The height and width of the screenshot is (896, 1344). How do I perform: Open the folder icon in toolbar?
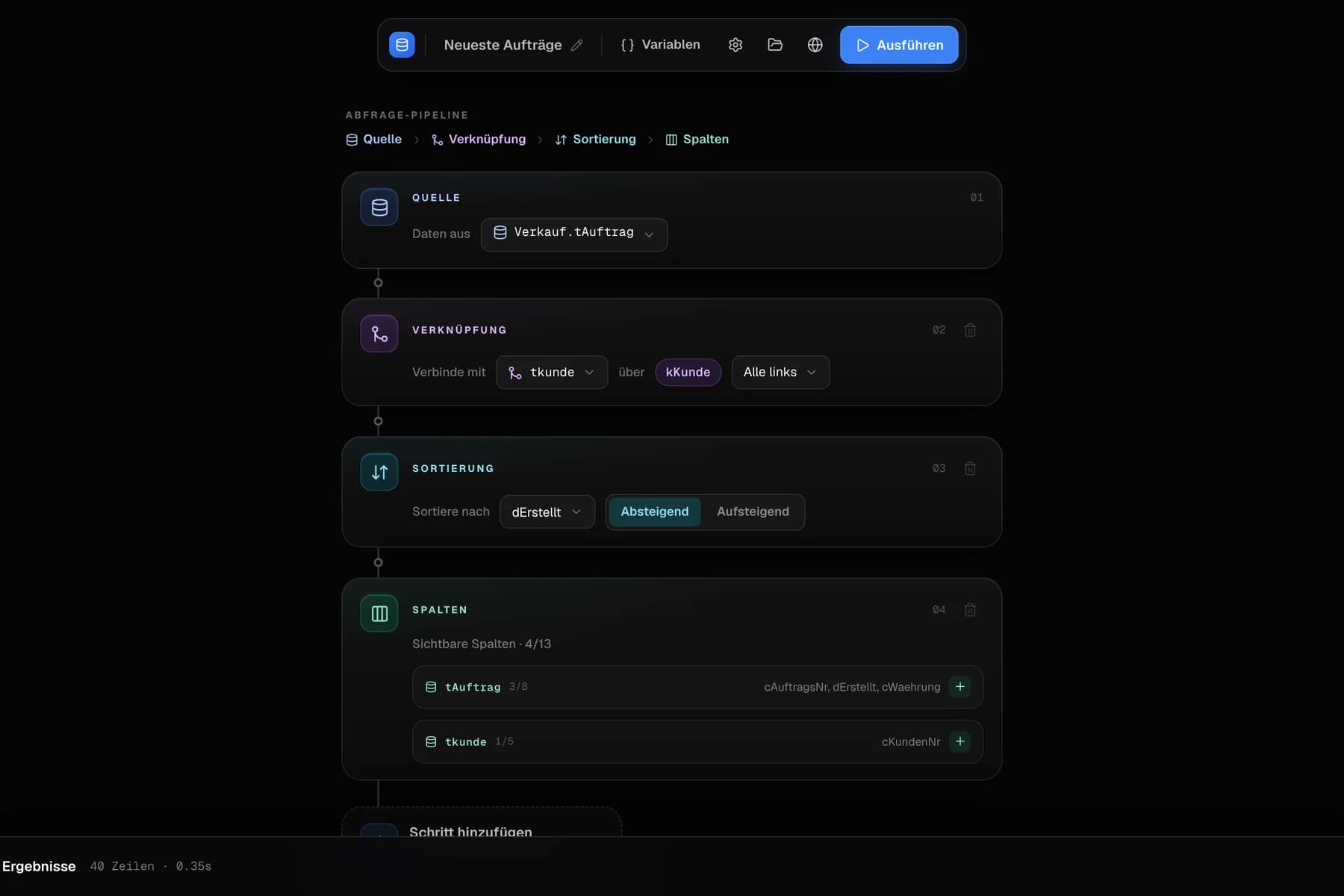(775, 45)
